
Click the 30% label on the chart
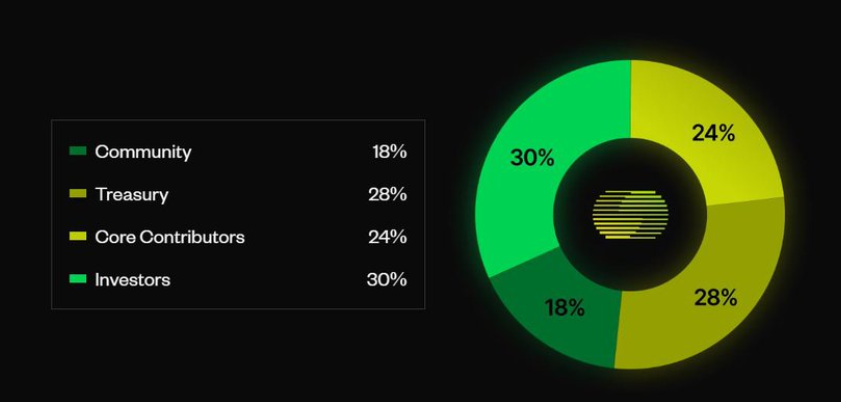[x=532, y=158]
